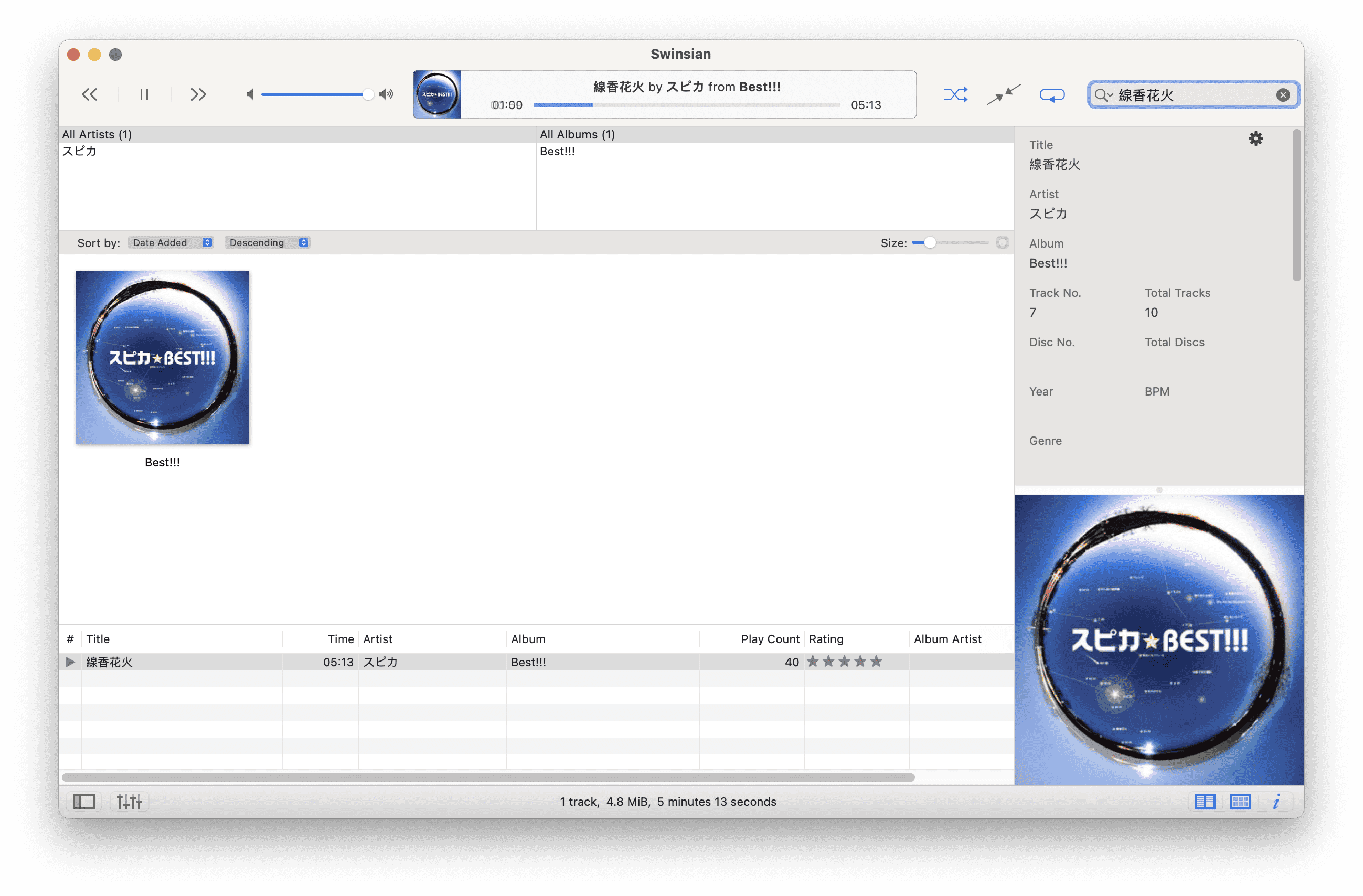Open the Date Added sort dropdown
Screen dimensions: 1363x896
pyautogui.click(x=171, y=242)
